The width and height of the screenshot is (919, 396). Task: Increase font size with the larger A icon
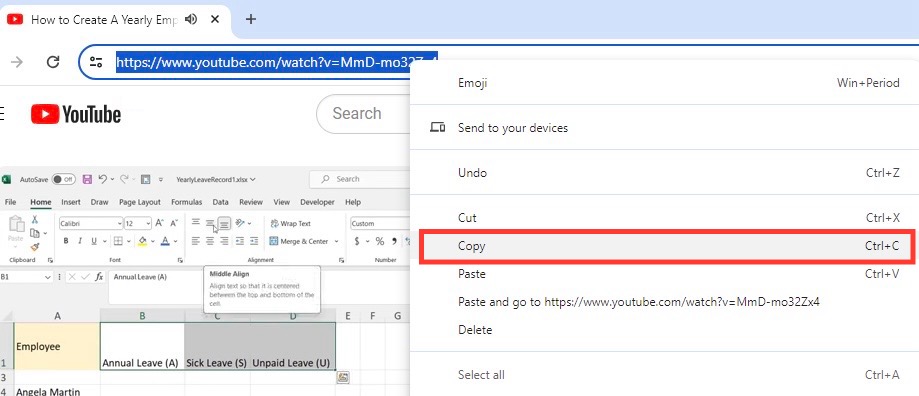click(159, 223)
